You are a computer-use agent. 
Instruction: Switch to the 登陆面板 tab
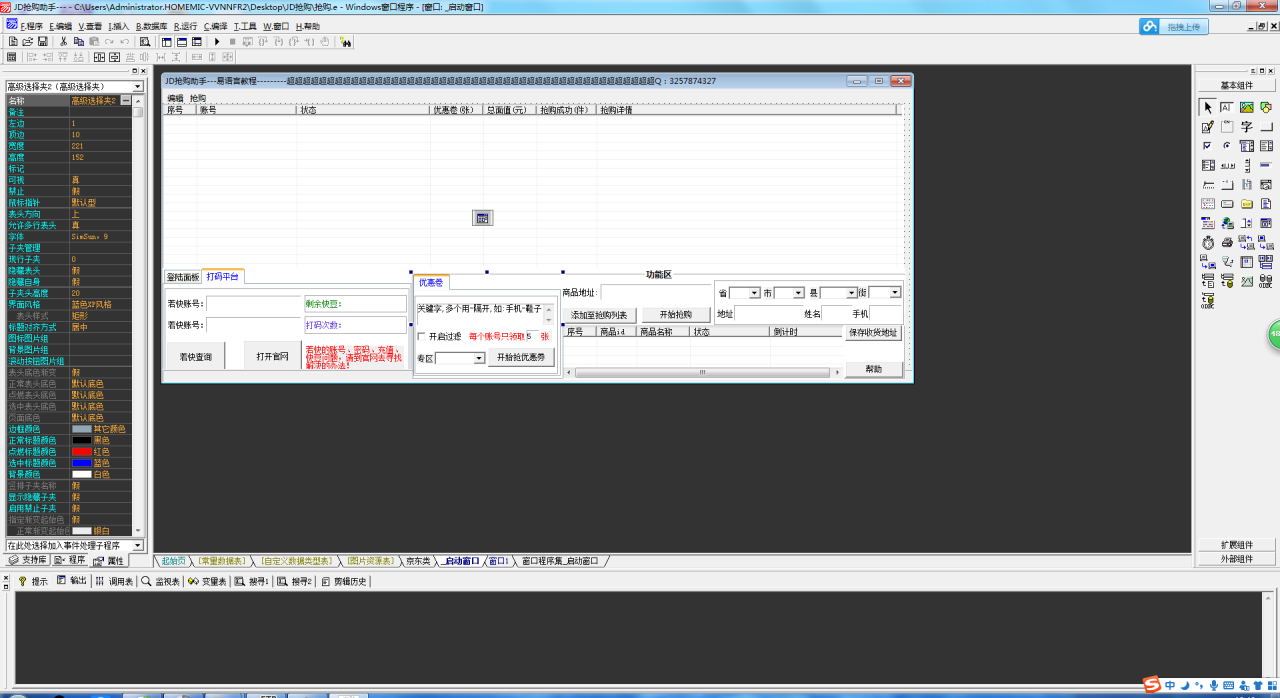pyautogui.click(x=182, y=277)
